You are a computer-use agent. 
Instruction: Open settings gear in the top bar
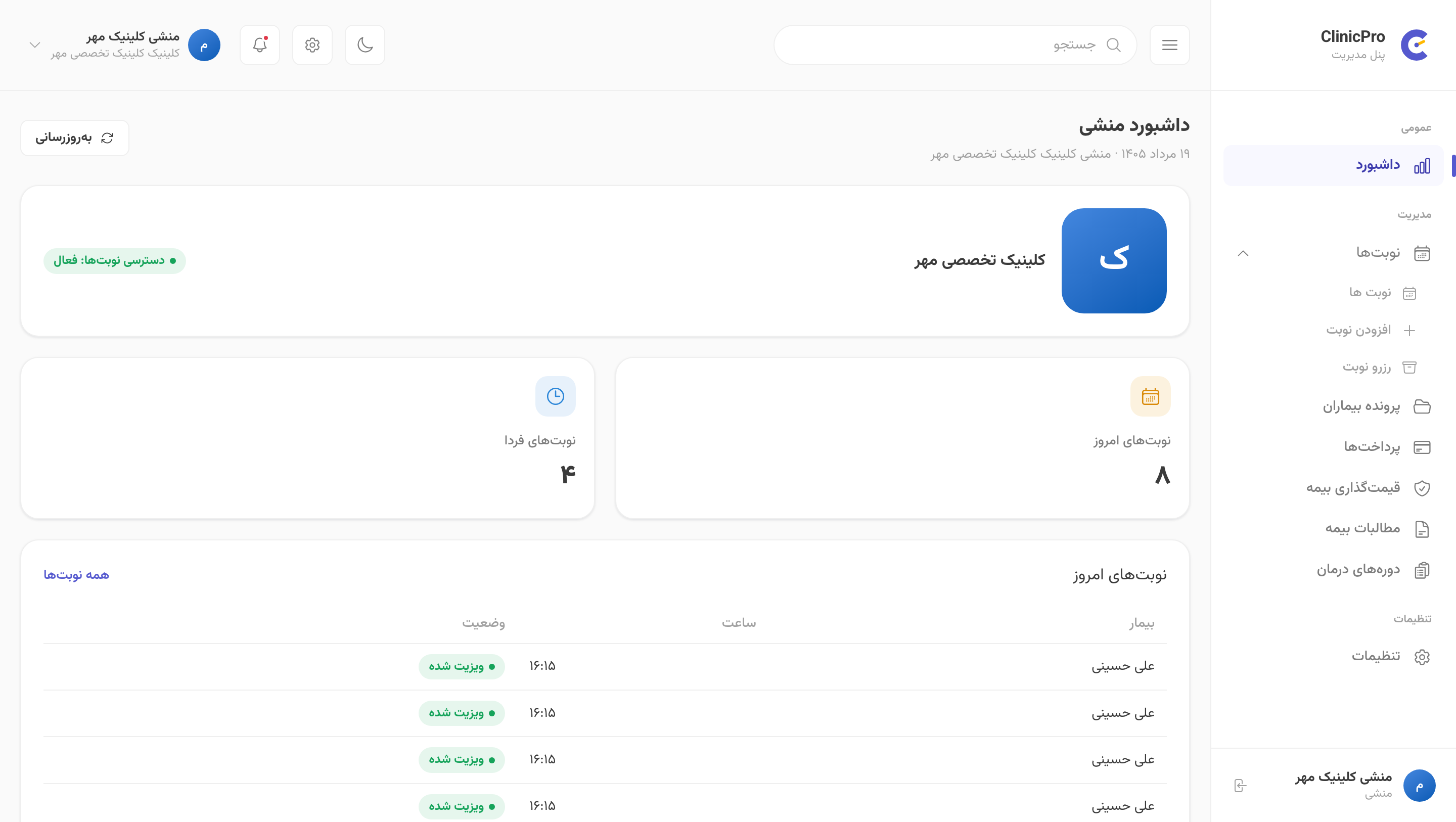click(x=312, y=44)
